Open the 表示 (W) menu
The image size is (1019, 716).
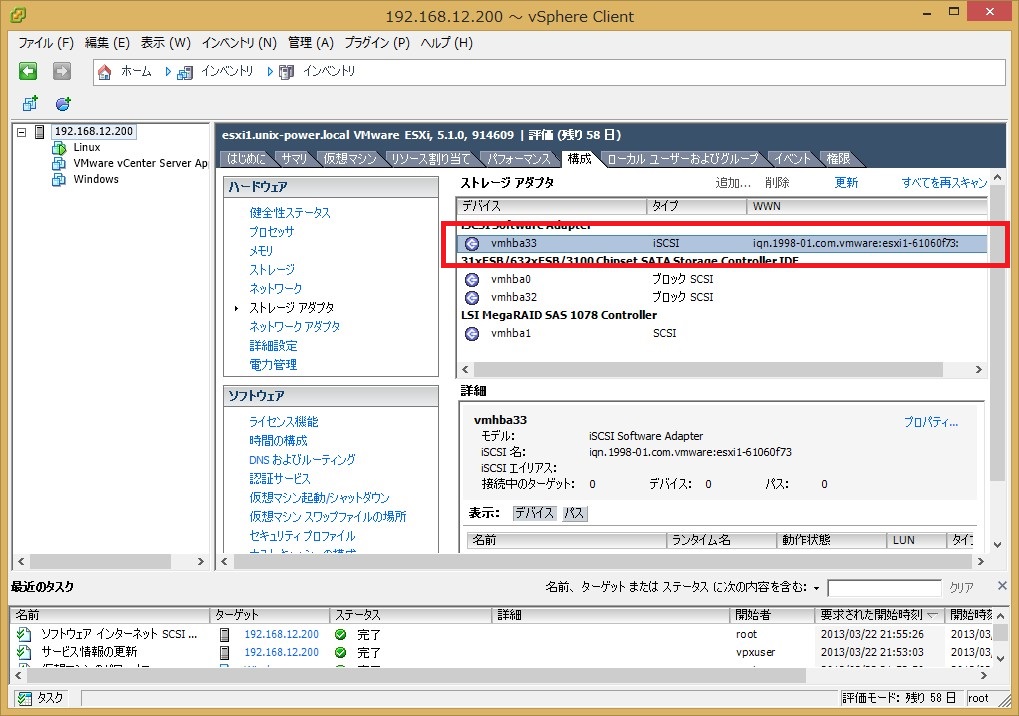(166, 43)
